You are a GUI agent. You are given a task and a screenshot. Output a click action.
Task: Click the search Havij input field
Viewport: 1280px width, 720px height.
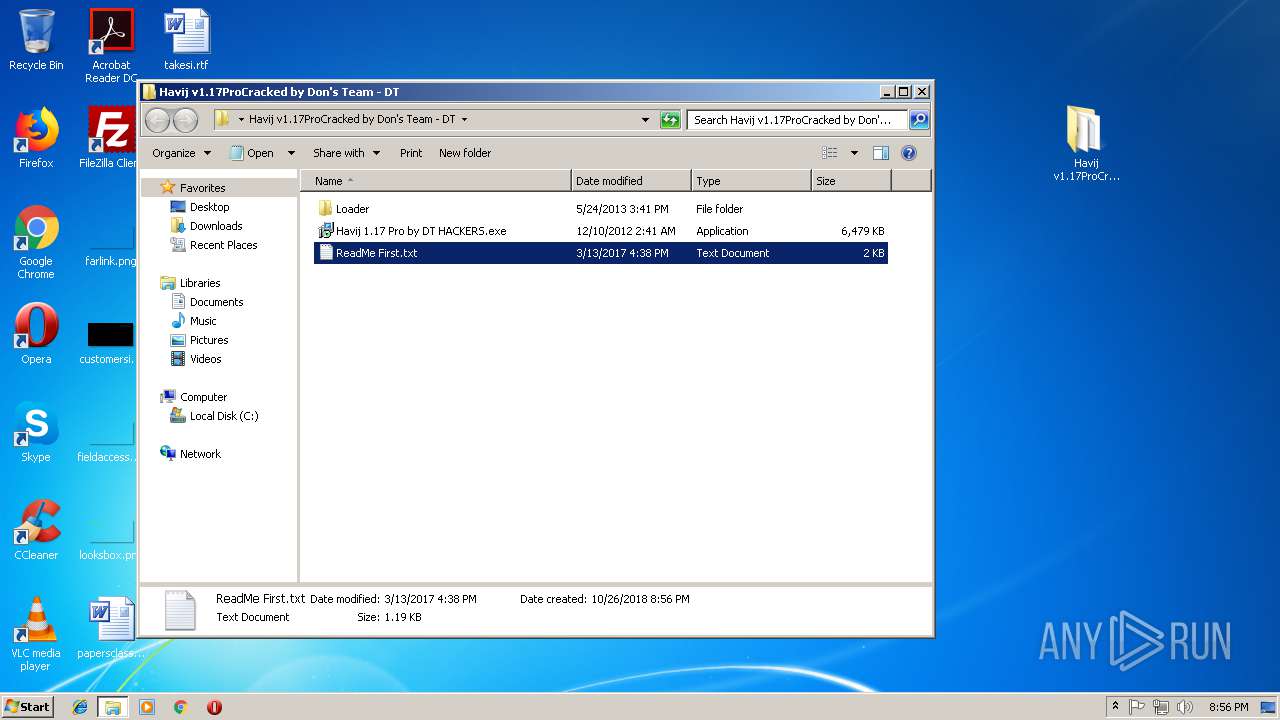[x=797, y=120]
